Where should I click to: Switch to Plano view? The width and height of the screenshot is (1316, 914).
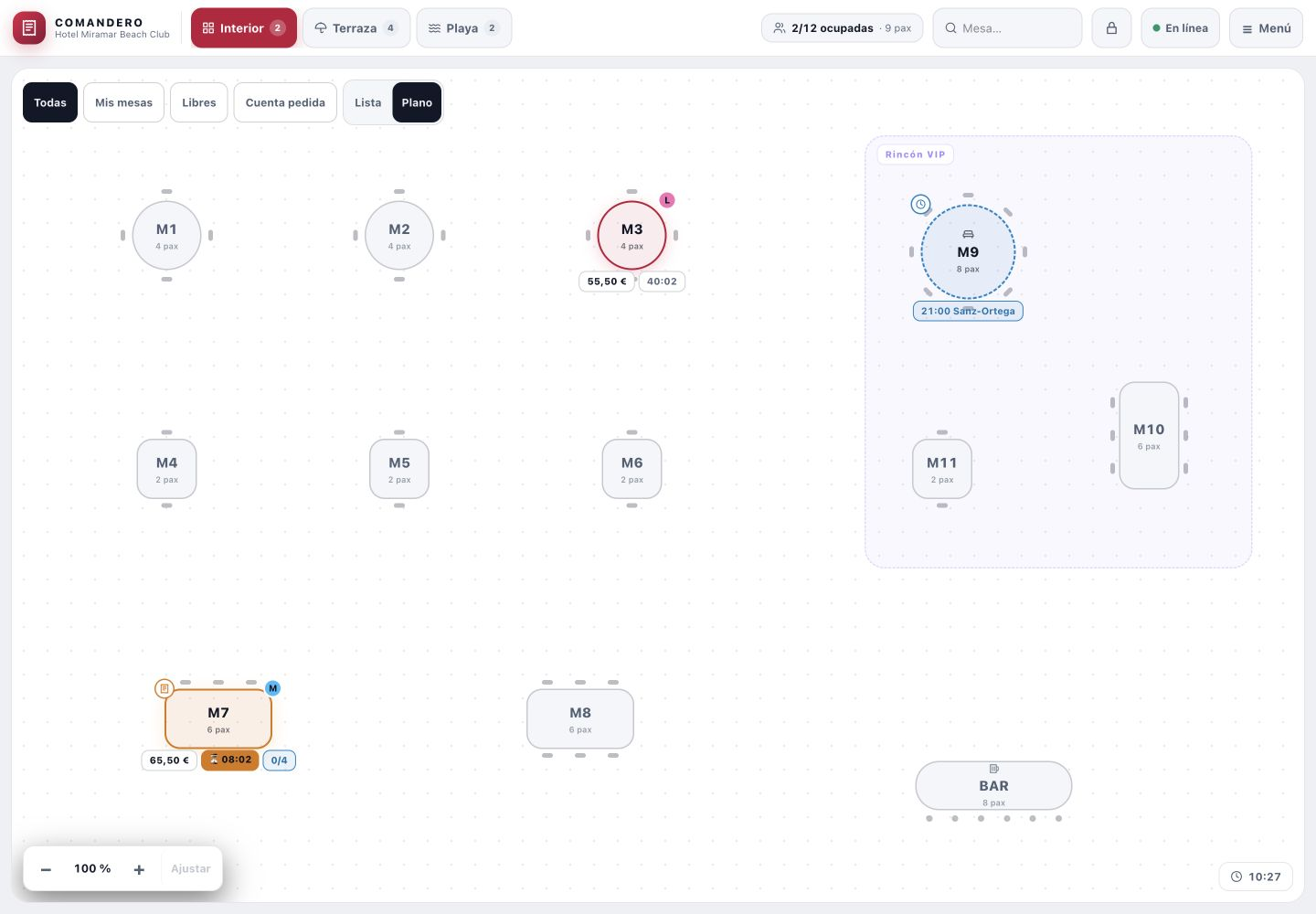pos(417,102)
